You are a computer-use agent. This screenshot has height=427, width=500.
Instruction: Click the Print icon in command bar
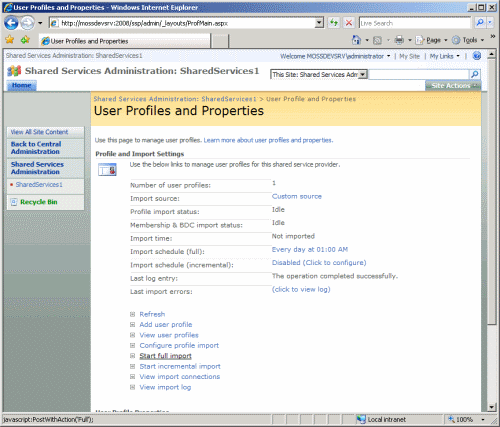[399, 40]
